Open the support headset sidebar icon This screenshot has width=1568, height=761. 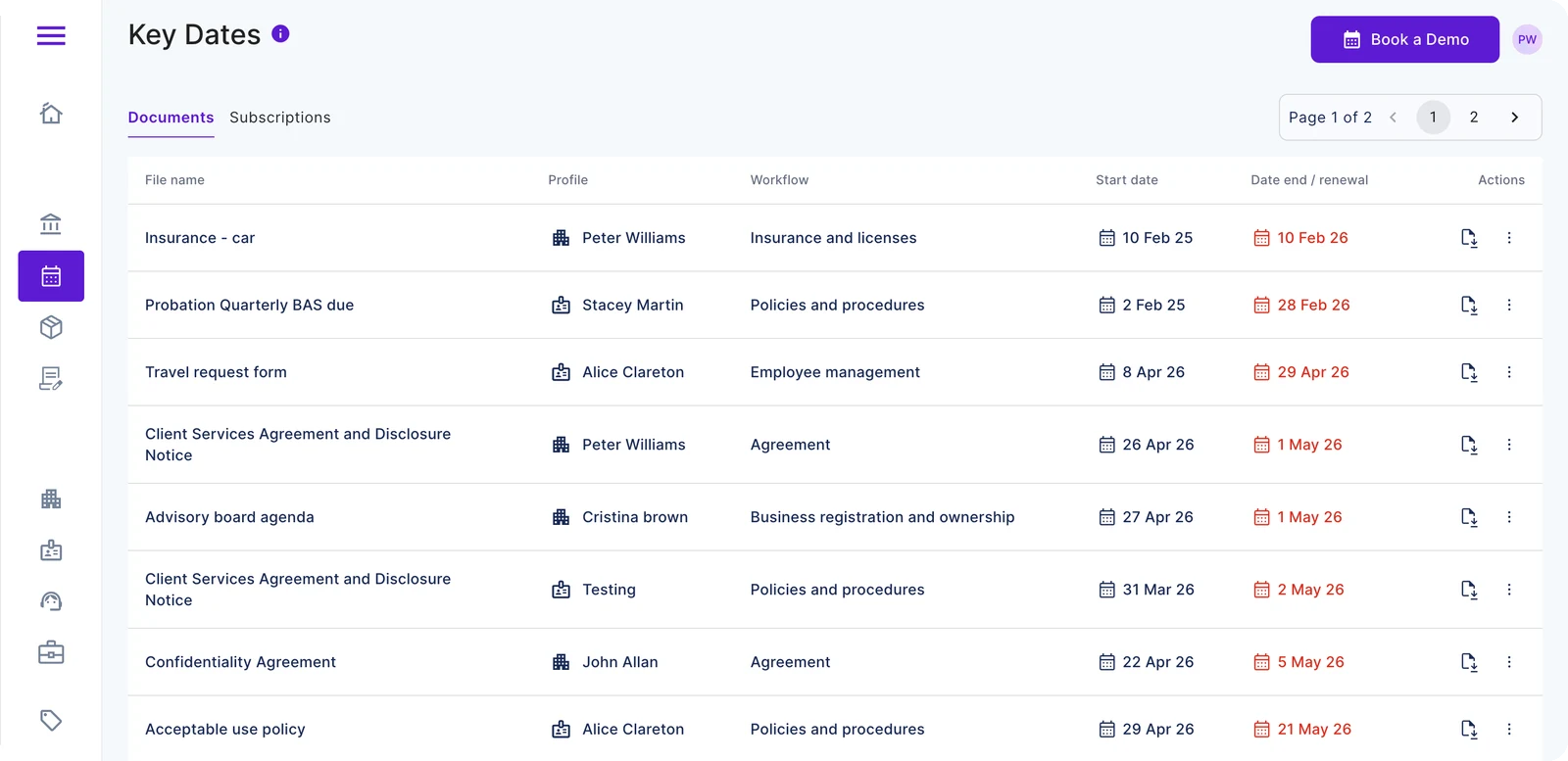[x=51, y=601]
